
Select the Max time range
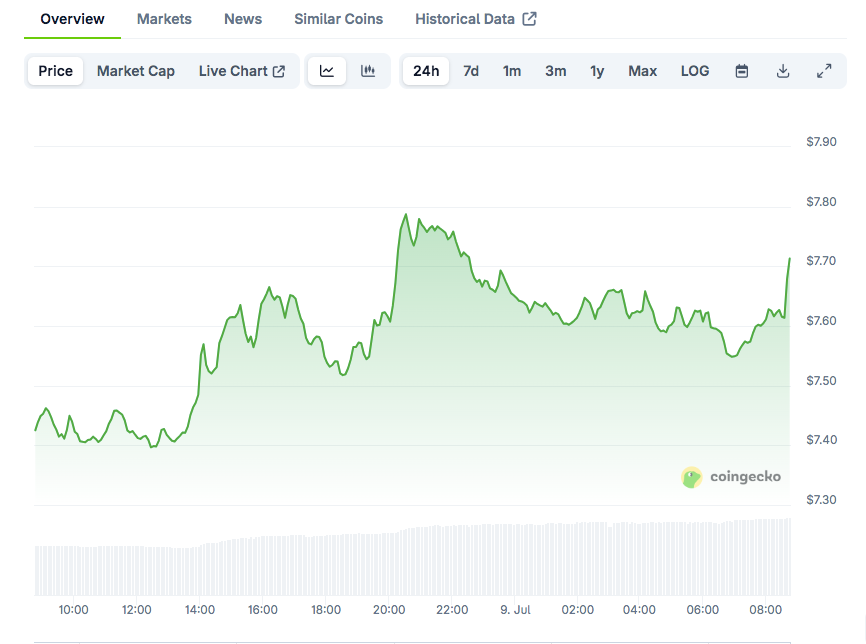[x=642, y=71]
